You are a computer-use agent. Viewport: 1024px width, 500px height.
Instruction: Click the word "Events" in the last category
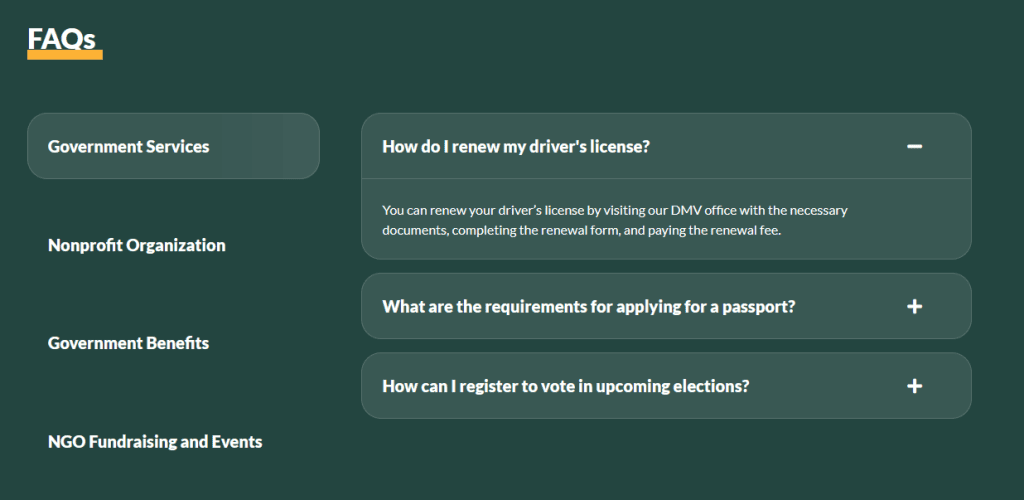coord(235,441)
